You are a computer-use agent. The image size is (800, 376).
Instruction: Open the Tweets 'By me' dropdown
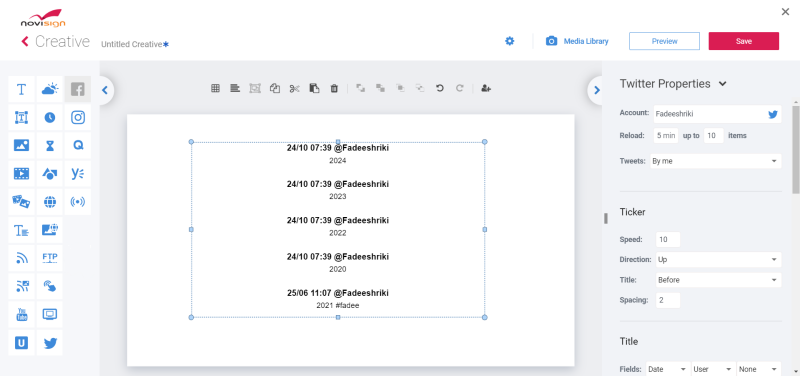click(716, 161)
